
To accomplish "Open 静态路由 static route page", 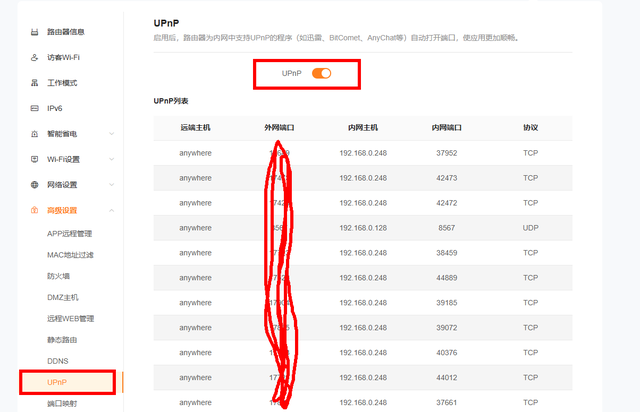I will pyautogui.click(x=62, y=340).
